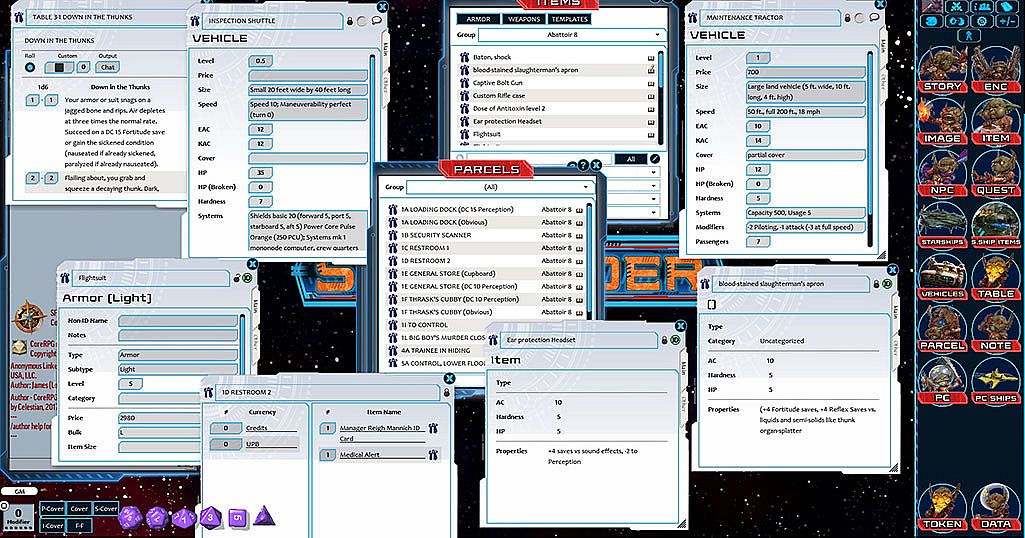
Task: Click the +/- modifiers toolbar icon
Action: click(1007, 21)
